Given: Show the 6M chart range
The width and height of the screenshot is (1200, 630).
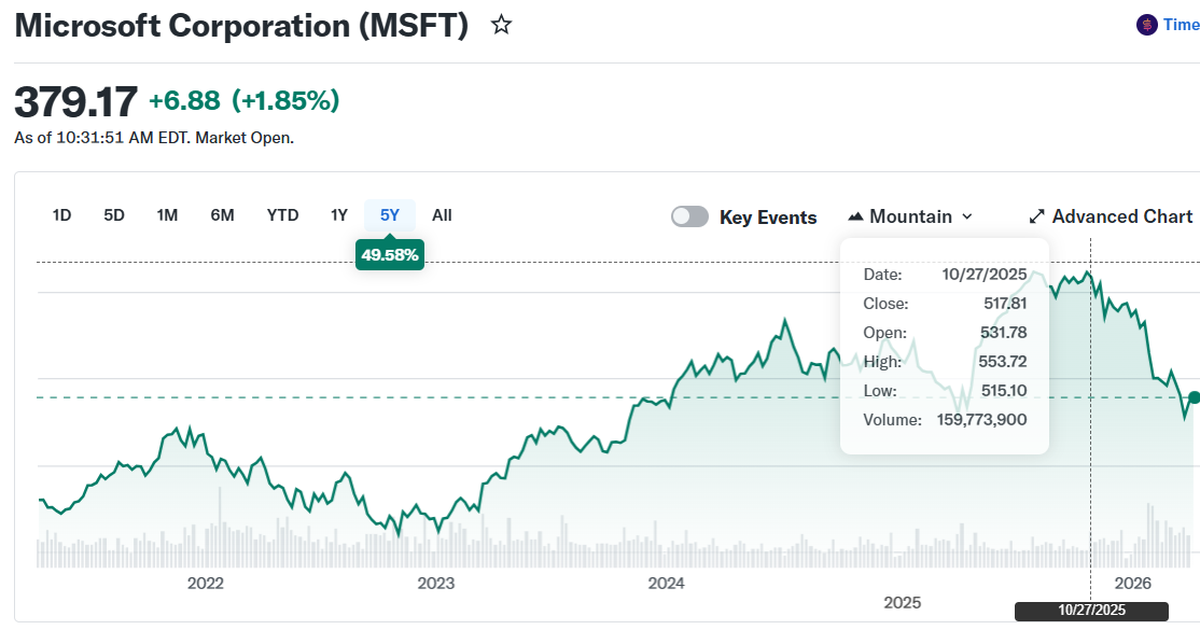Looking at the screenshot, I should pyautogui.click(x=222, y=215).
